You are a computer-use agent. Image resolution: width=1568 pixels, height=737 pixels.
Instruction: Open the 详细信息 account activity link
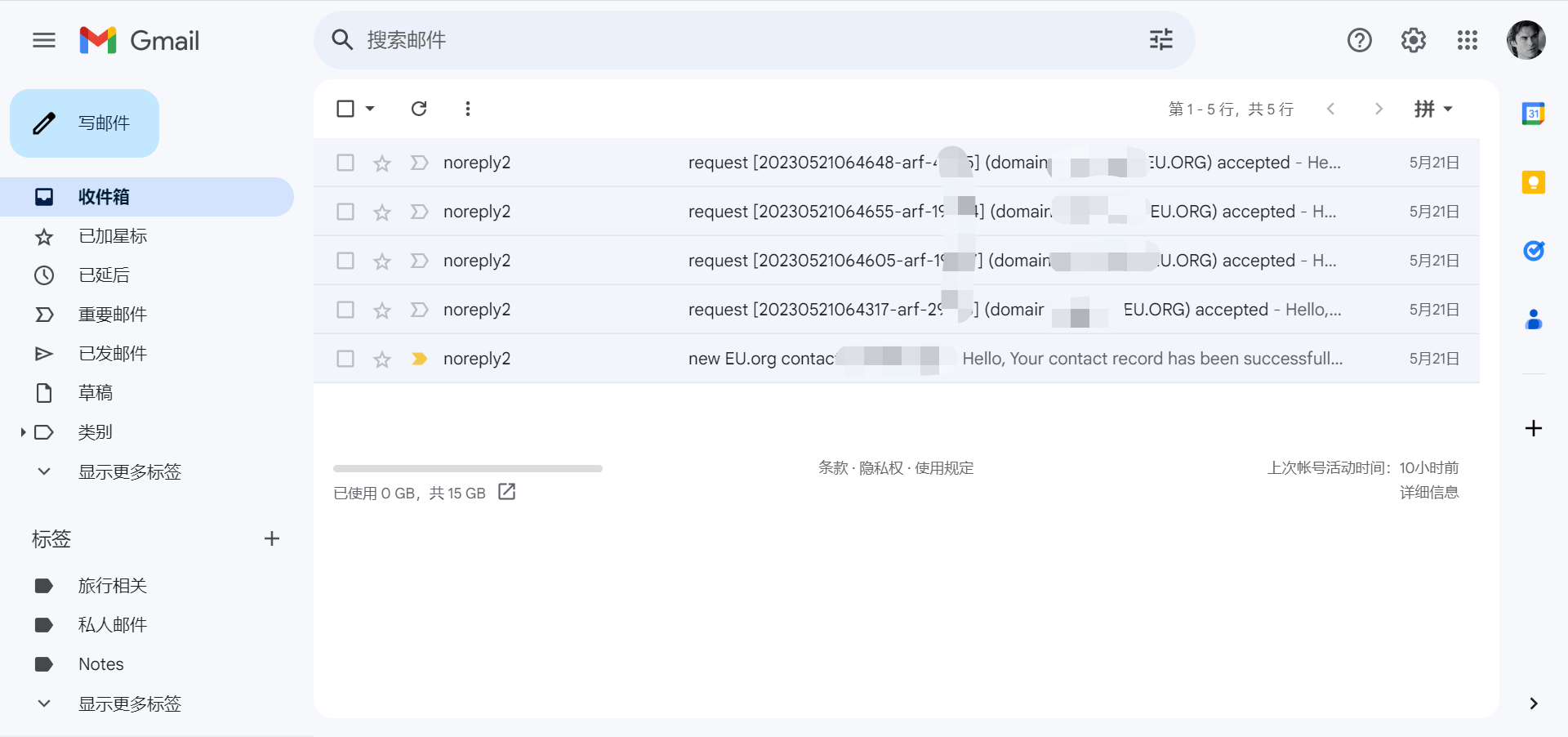(x=1428, y=493)
